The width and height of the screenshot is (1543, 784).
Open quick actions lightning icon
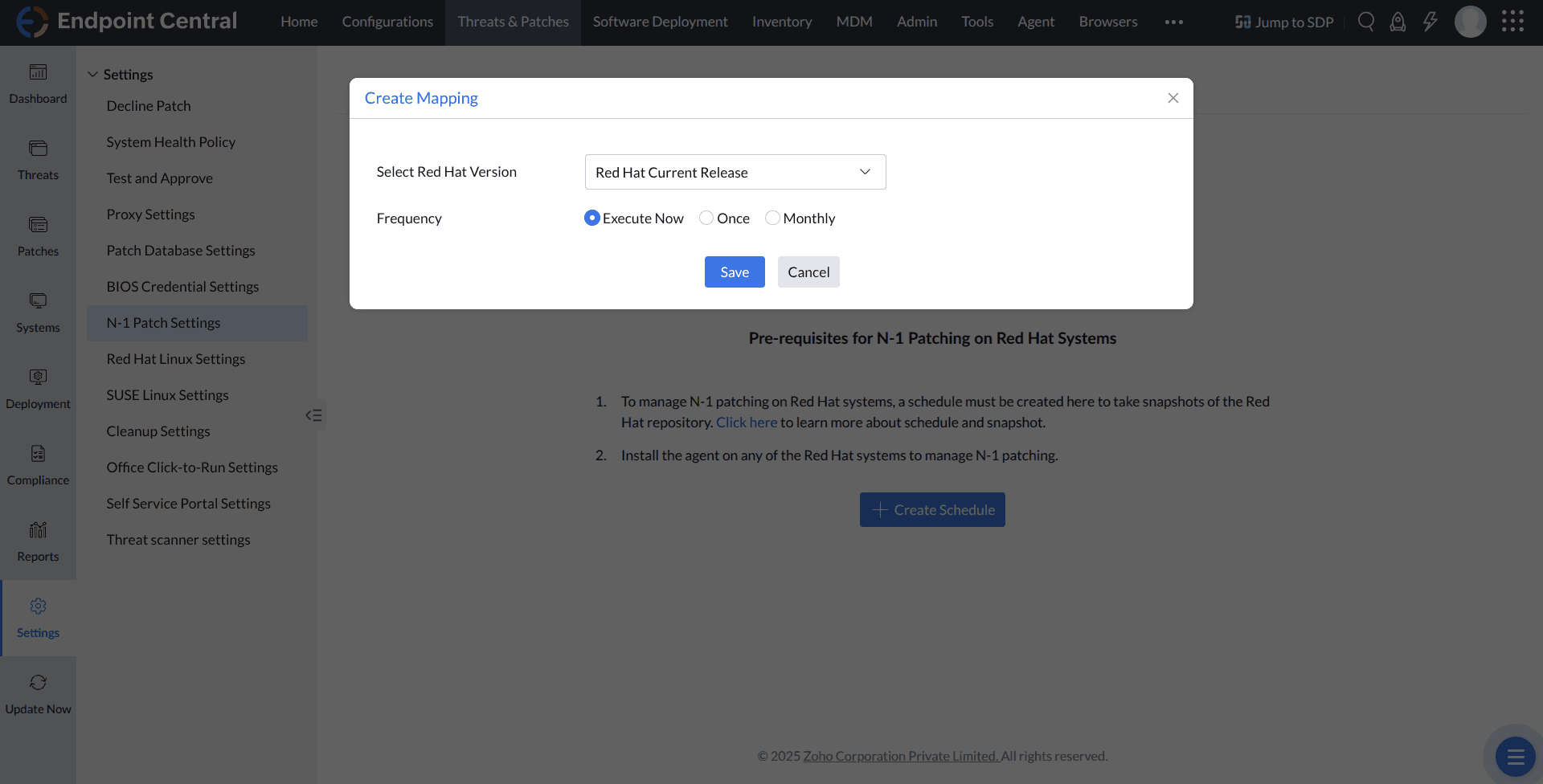click(1430, 22)
